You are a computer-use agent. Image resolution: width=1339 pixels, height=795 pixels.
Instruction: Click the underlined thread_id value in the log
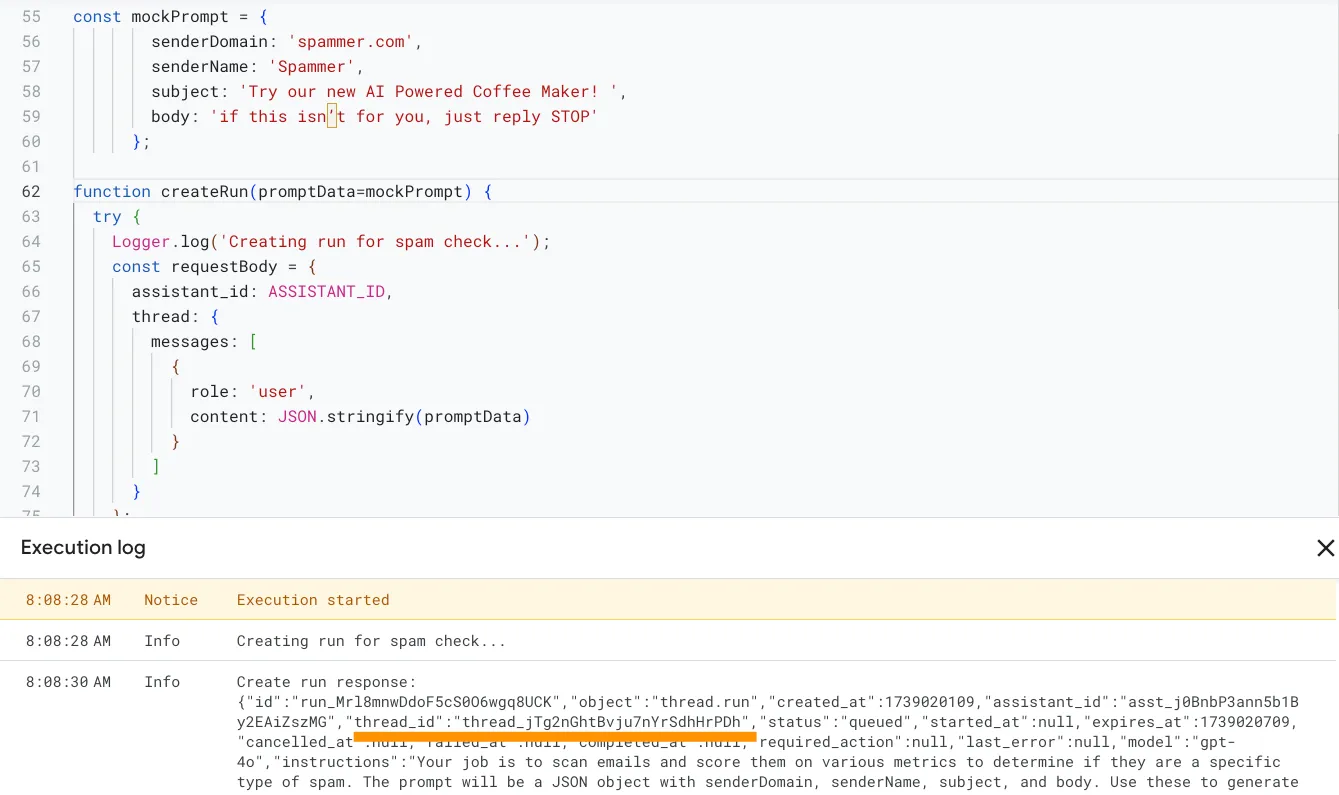(x=600, y=722)
